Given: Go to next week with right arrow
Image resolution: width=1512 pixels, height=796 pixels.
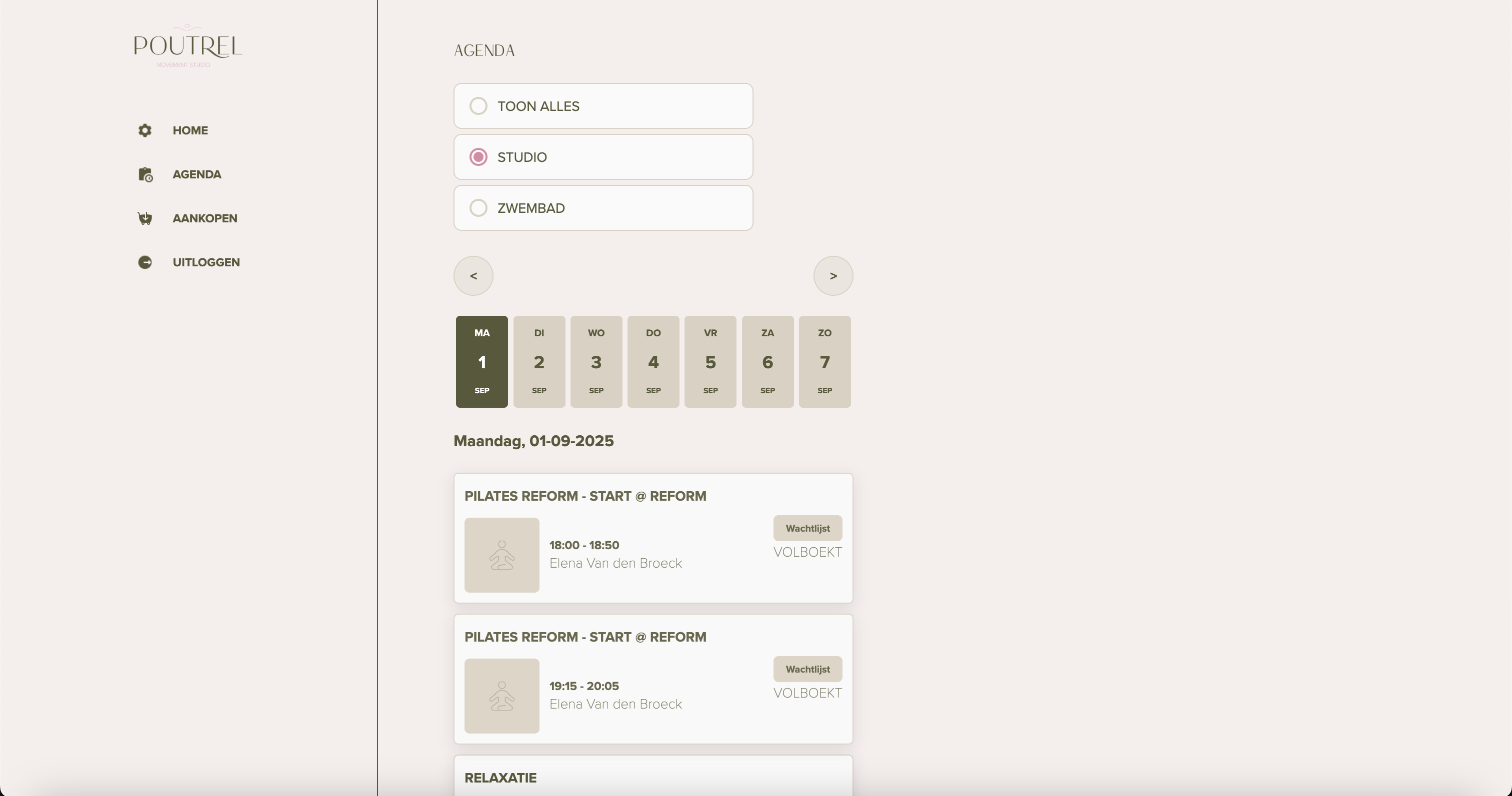Looking at the screenshot, I should [x=833, y=276].
